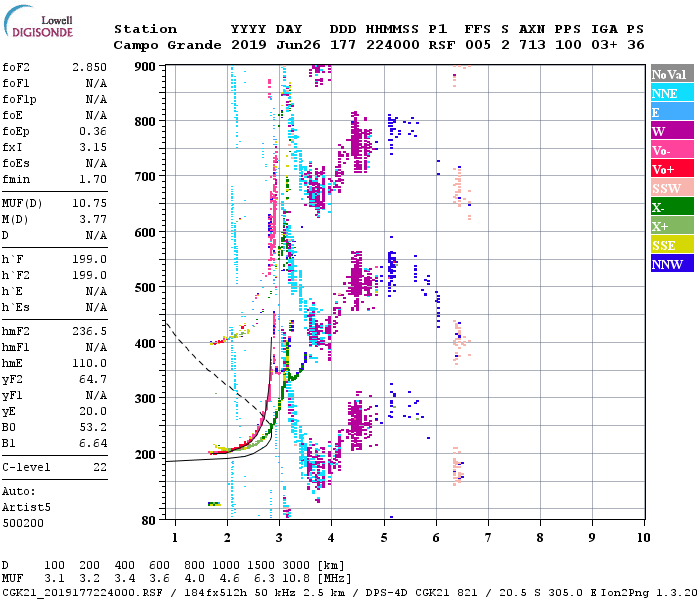The height and width of the screenshot is (600, 700).
Task: Select the Vo+ red legend swatch
Action: (x=672, y=168)
